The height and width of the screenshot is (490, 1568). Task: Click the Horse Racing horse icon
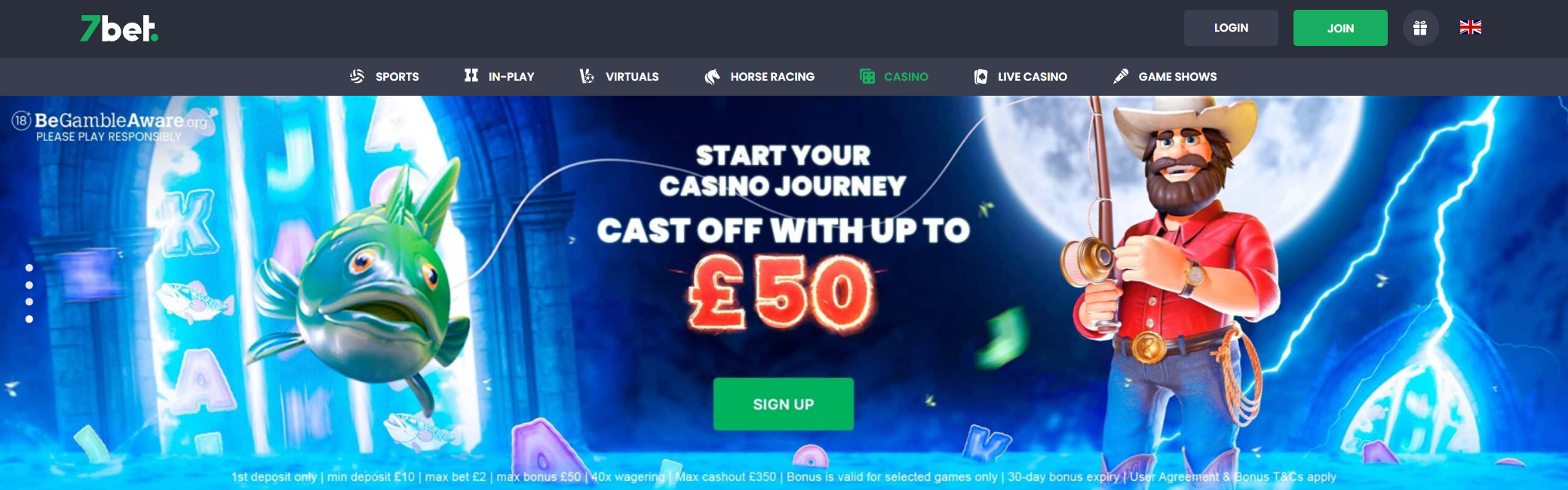[x=712, y=76]
